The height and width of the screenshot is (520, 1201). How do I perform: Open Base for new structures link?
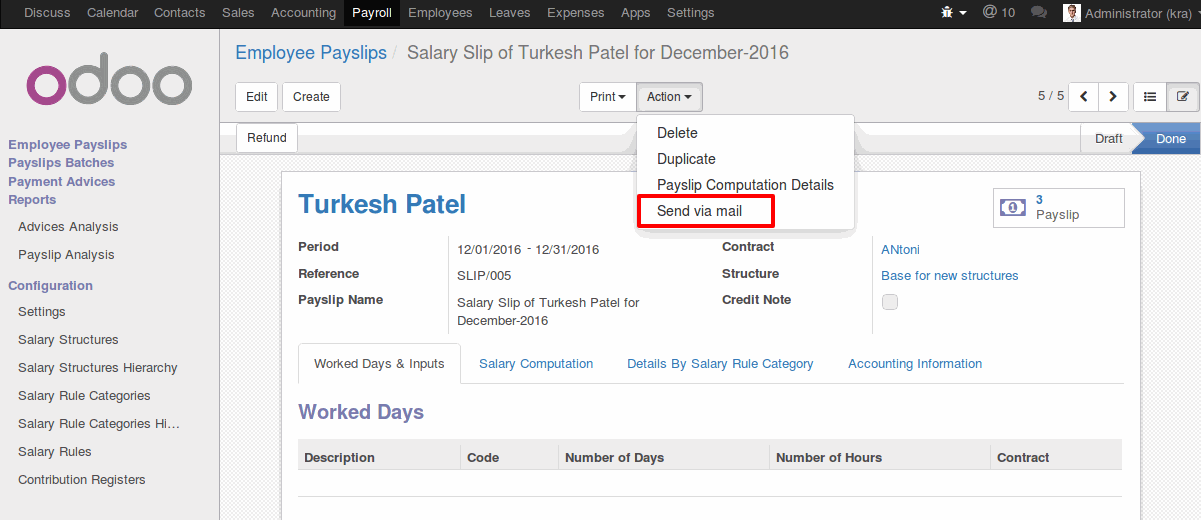point(949,276)
